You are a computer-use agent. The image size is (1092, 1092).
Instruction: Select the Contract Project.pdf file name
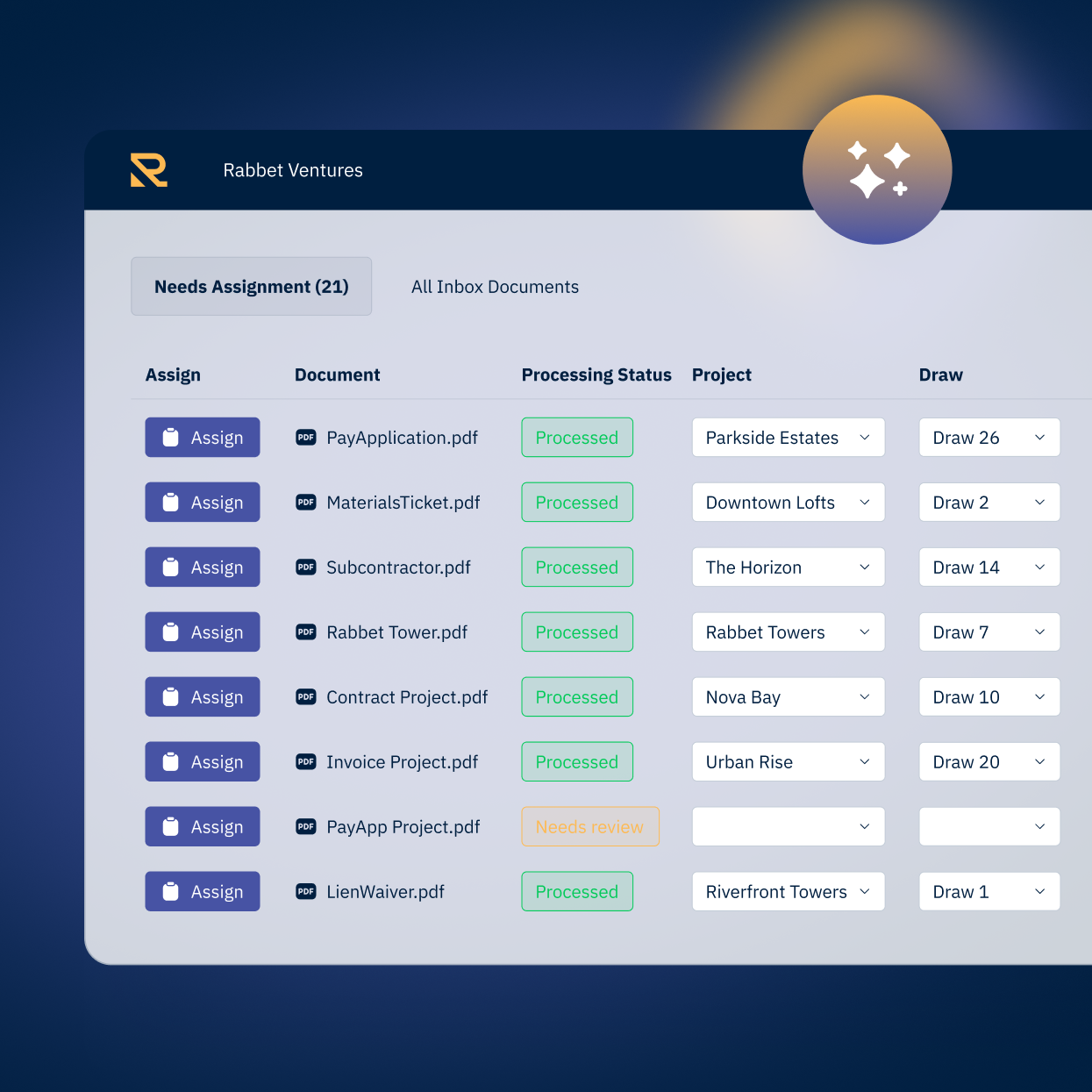click(407, 697)
